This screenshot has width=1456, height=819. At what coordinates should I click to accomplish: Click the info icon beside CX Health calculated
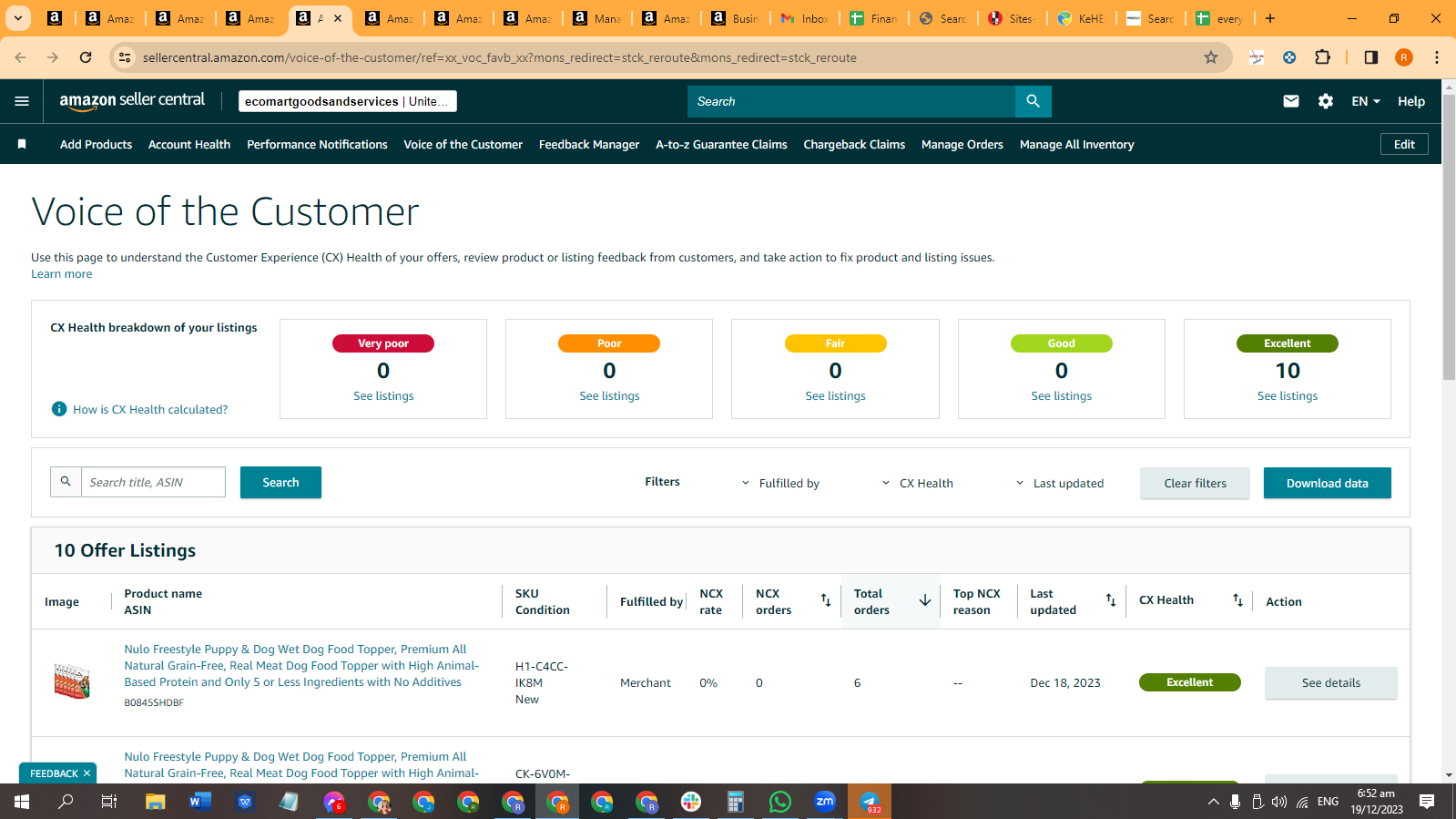[59, 409]
